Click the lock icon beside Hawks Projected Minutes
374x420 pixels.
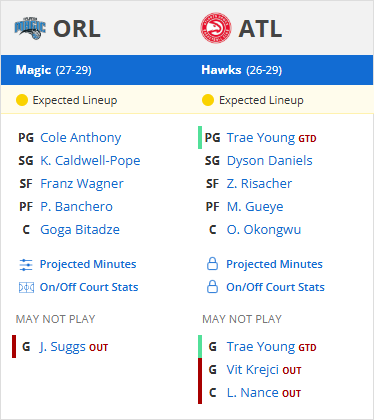pyautogui.click(x=212, y=264)
